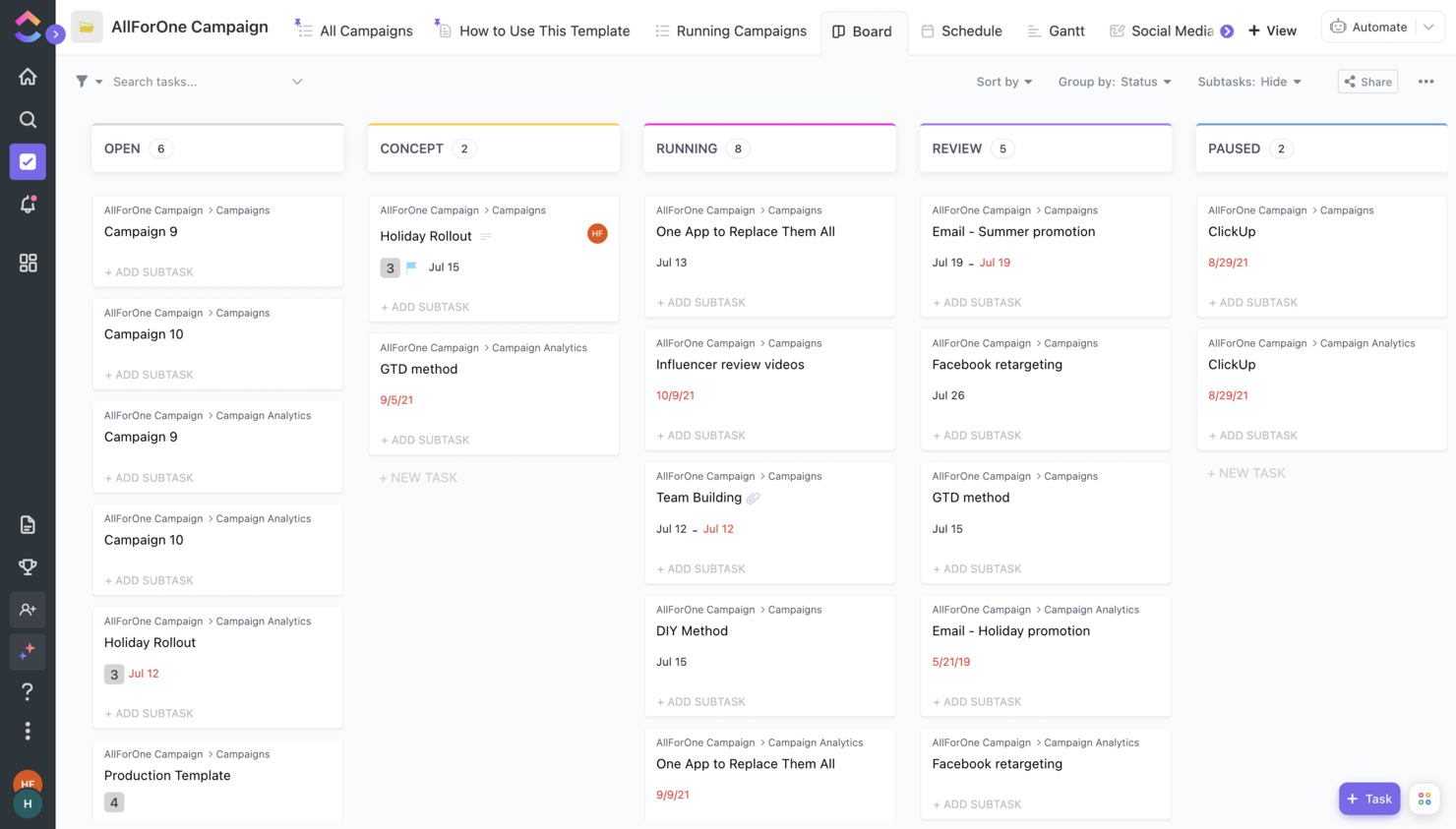Expand the sidebar with the arrow button
The width and height of the screenshot is (1456, 829).
coord(56,34)
